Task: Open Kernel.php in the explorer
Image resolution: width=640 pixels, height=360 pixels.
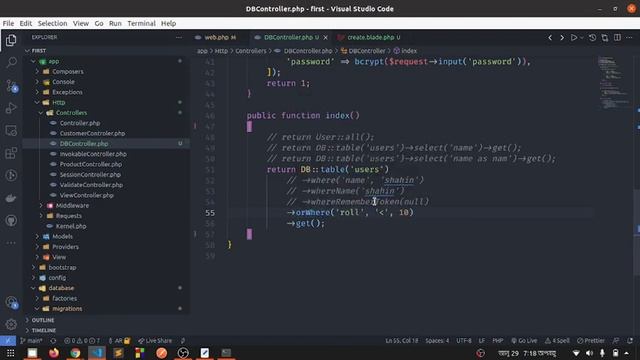Action: tap(71, 226)
